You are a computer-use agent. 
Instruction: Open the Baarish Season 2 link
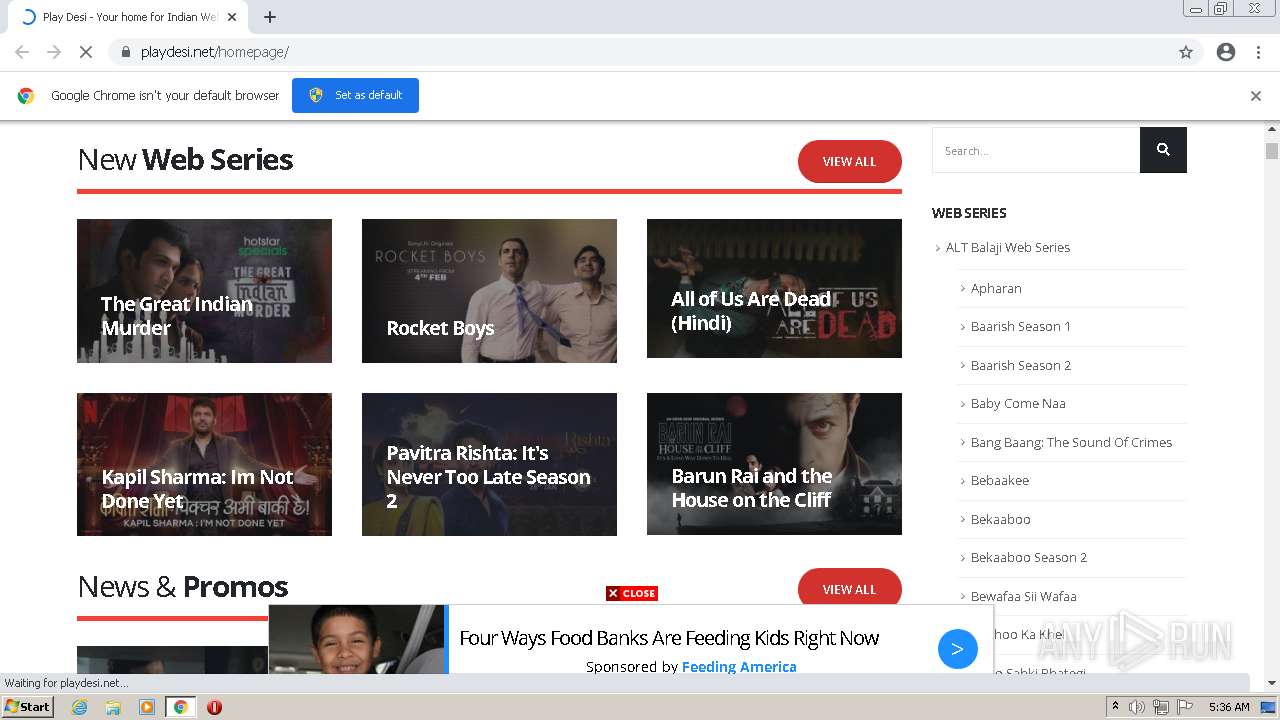click(1021, 365)
